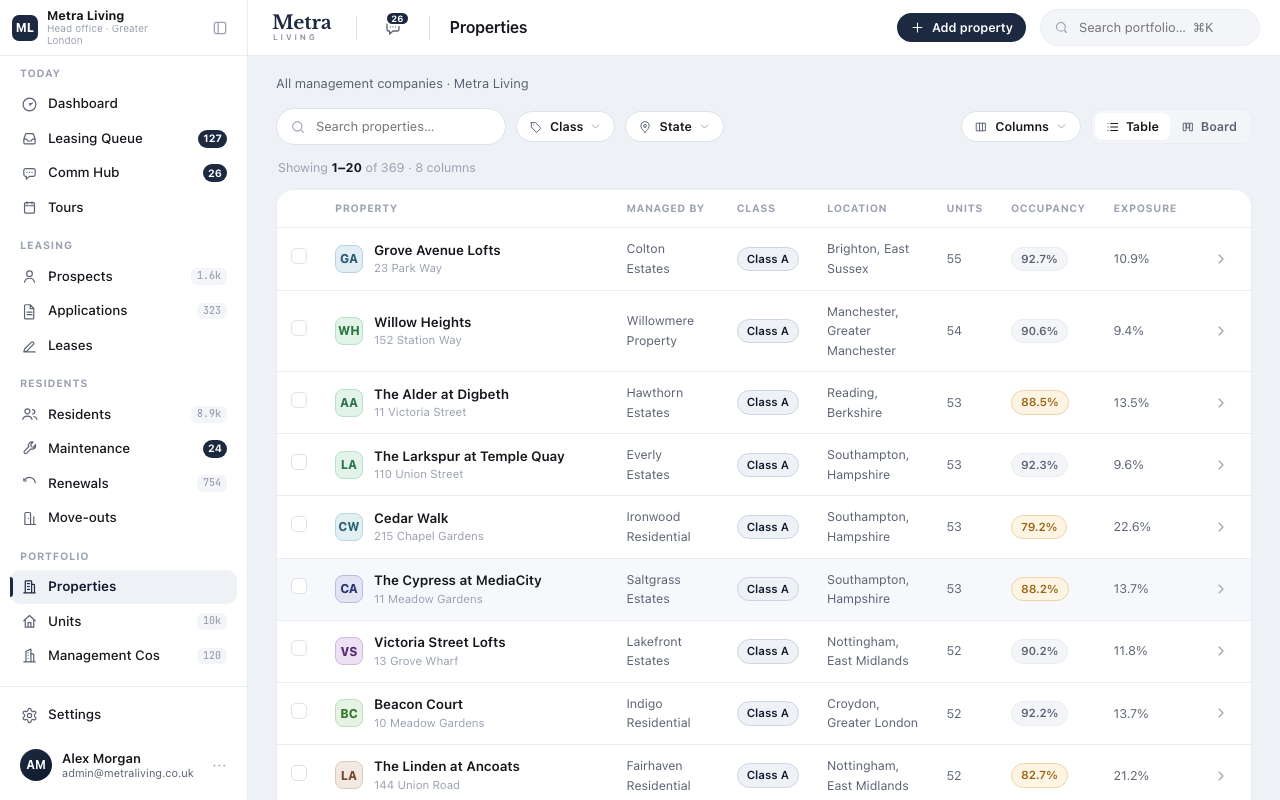Click the Management Cos building icon
Image resolution: width=1280 pixels, height=800 pixels.
[29, 656]
